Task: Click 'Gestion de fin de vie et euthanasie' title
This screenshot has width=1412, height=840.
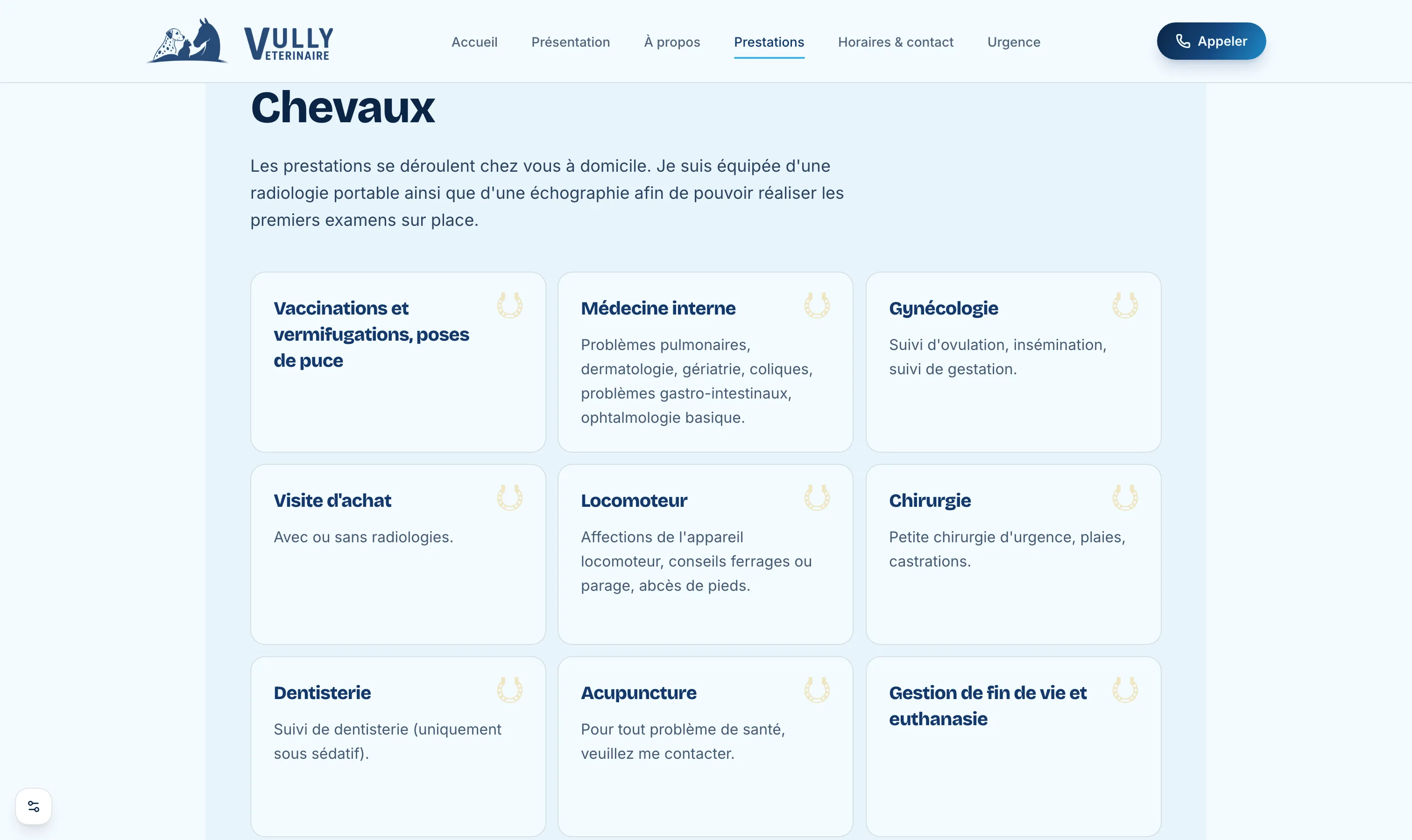Action: 987,706
